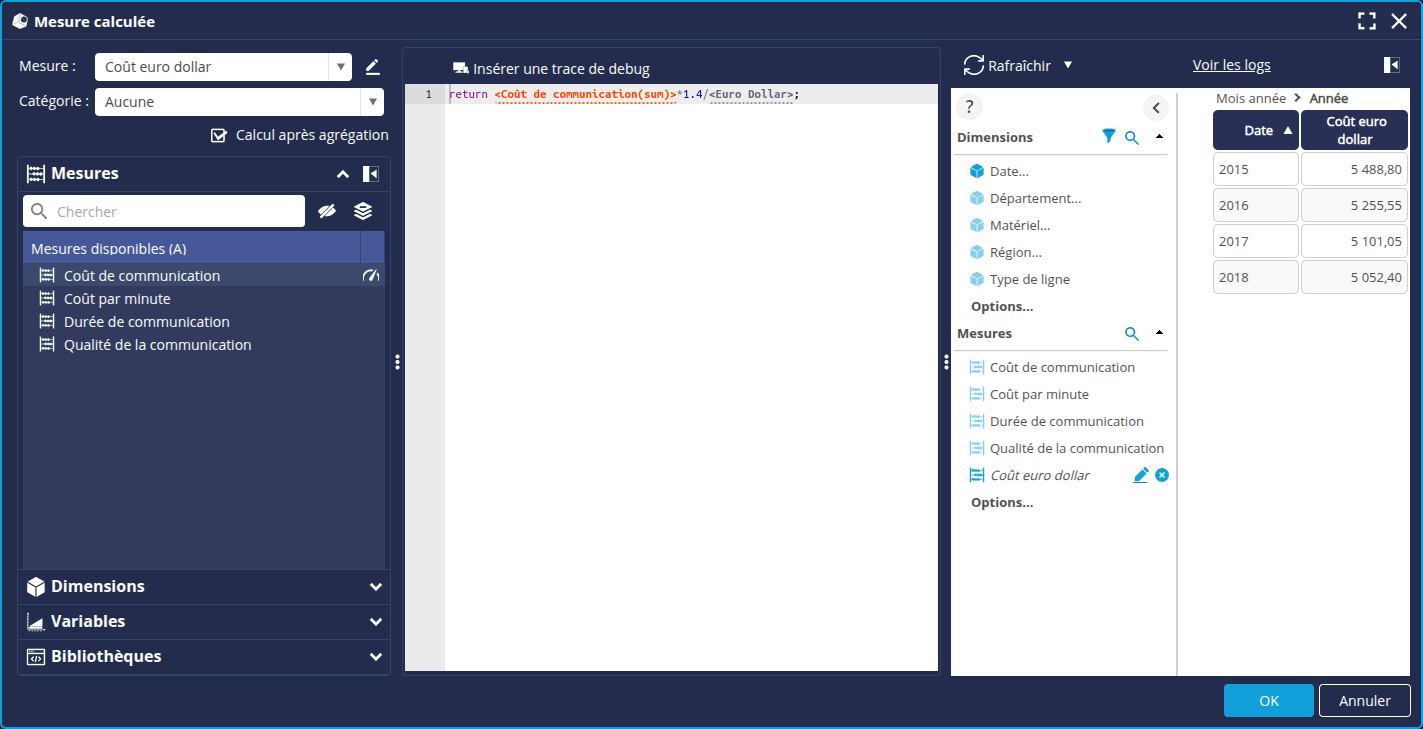This screenshot has height=729, width=1423.
Task: Click the hidden-measures eye icon beside search
Action: (x=327, y=211)
